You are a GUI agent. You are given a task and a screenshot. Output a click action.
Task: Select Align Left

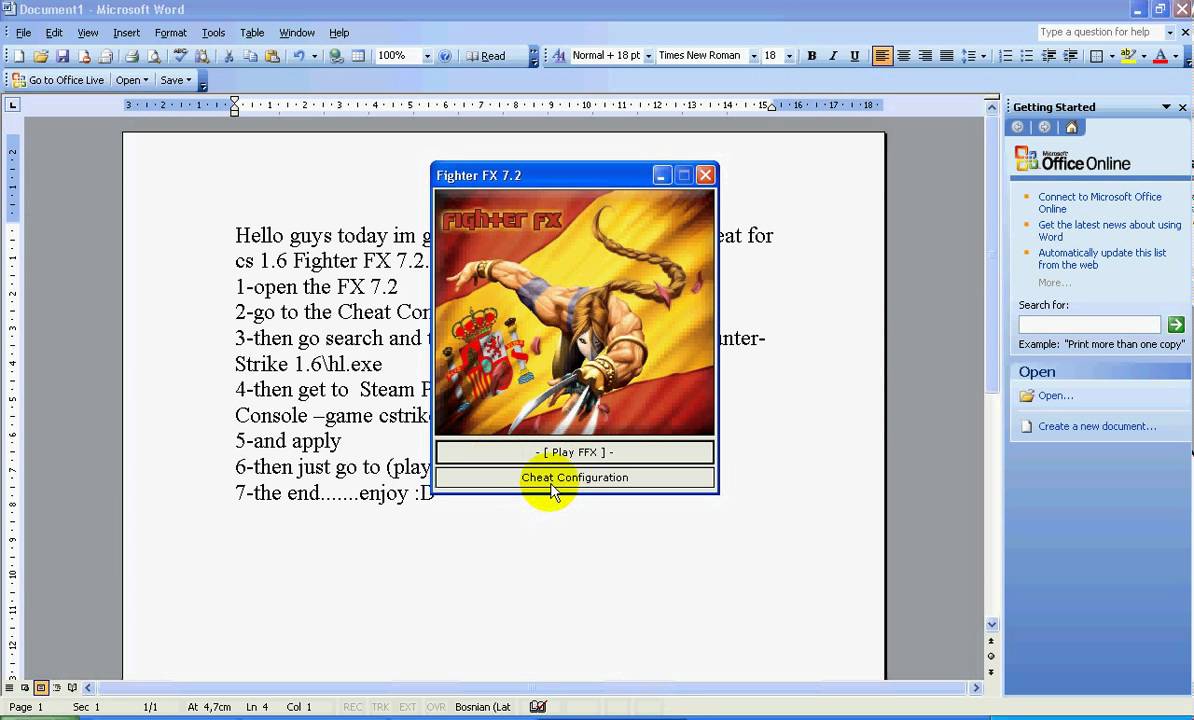[883, 56]
